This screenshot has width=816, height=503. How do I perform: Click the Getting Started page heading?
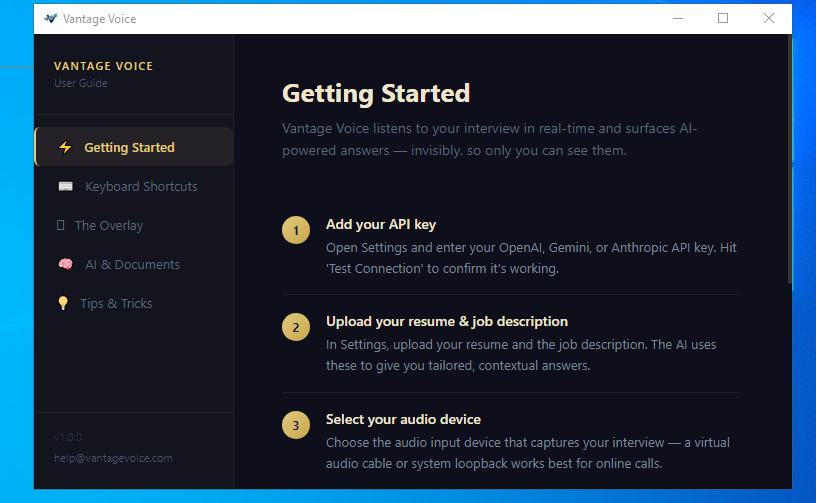tap(376, 94)
